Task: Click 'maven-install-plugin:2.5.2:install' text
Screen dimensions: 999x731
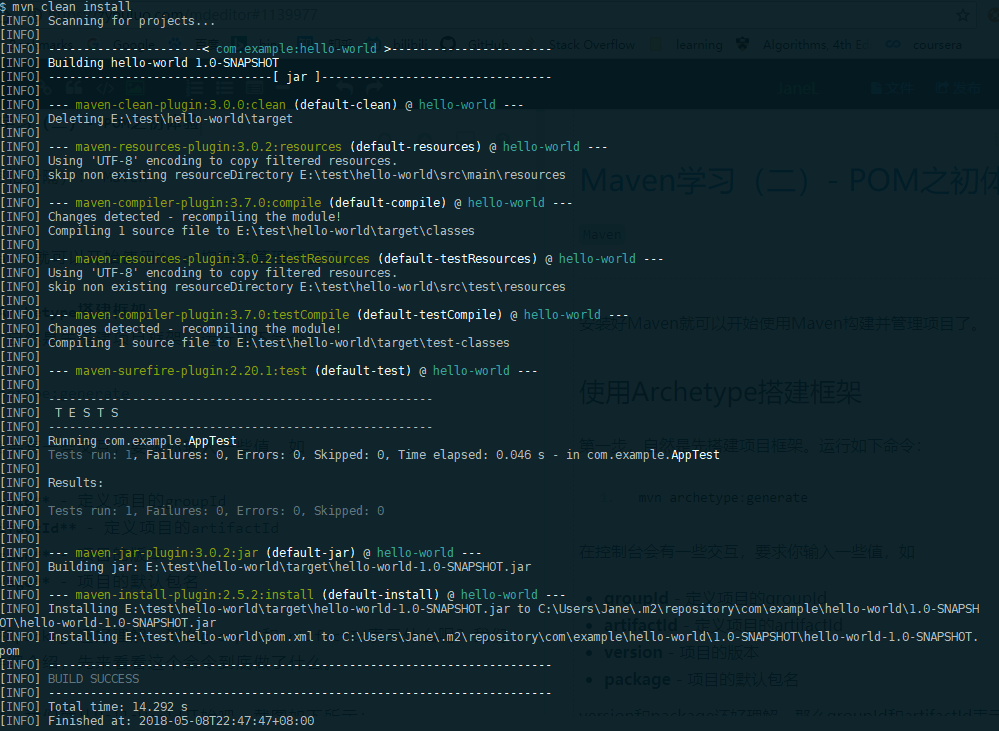Action: pyautogui.click(x=194, y=595)
